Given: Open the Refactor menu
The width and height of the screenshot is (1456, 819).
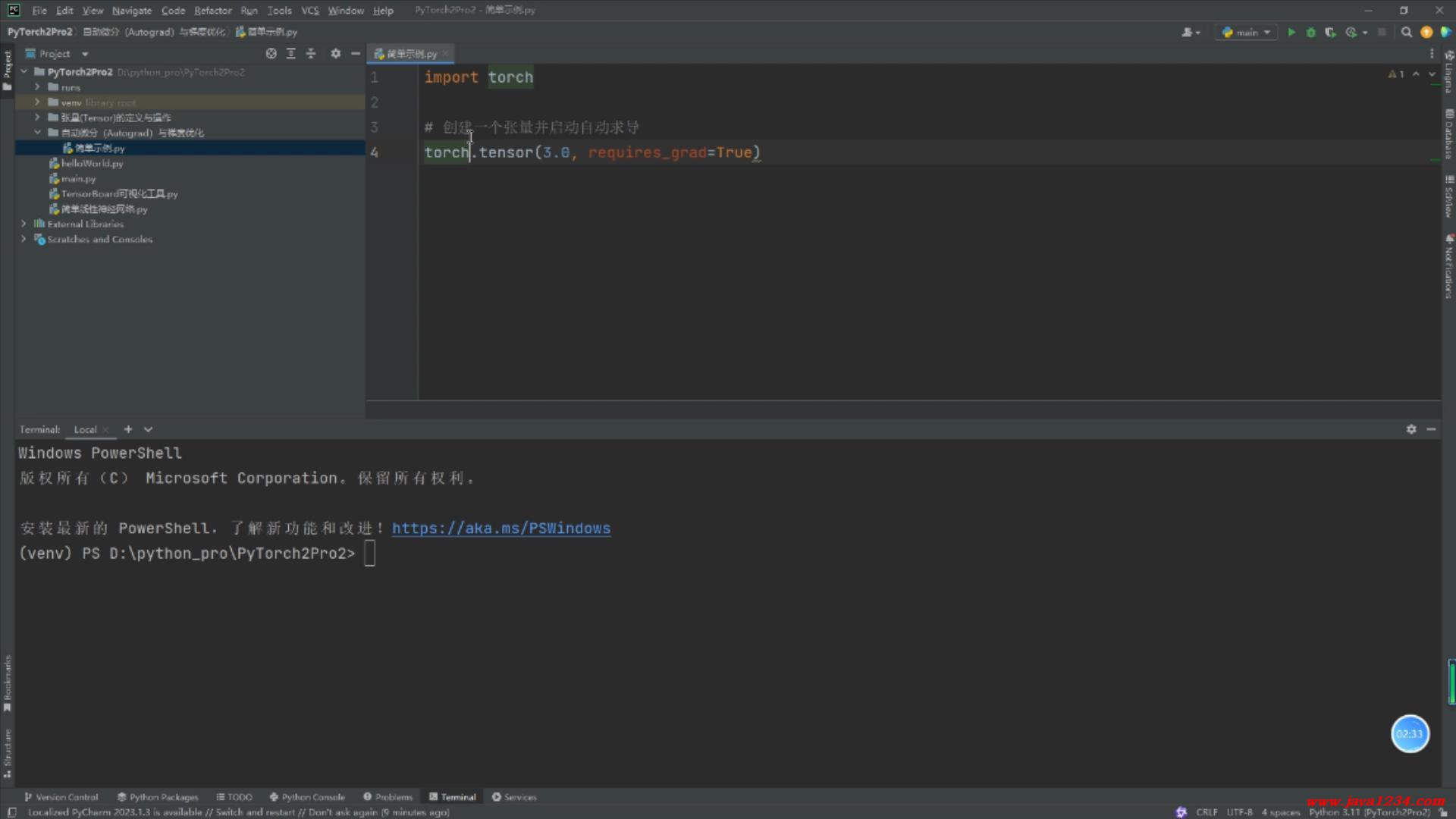Looking at the screenshot, I should click(212, 11).
